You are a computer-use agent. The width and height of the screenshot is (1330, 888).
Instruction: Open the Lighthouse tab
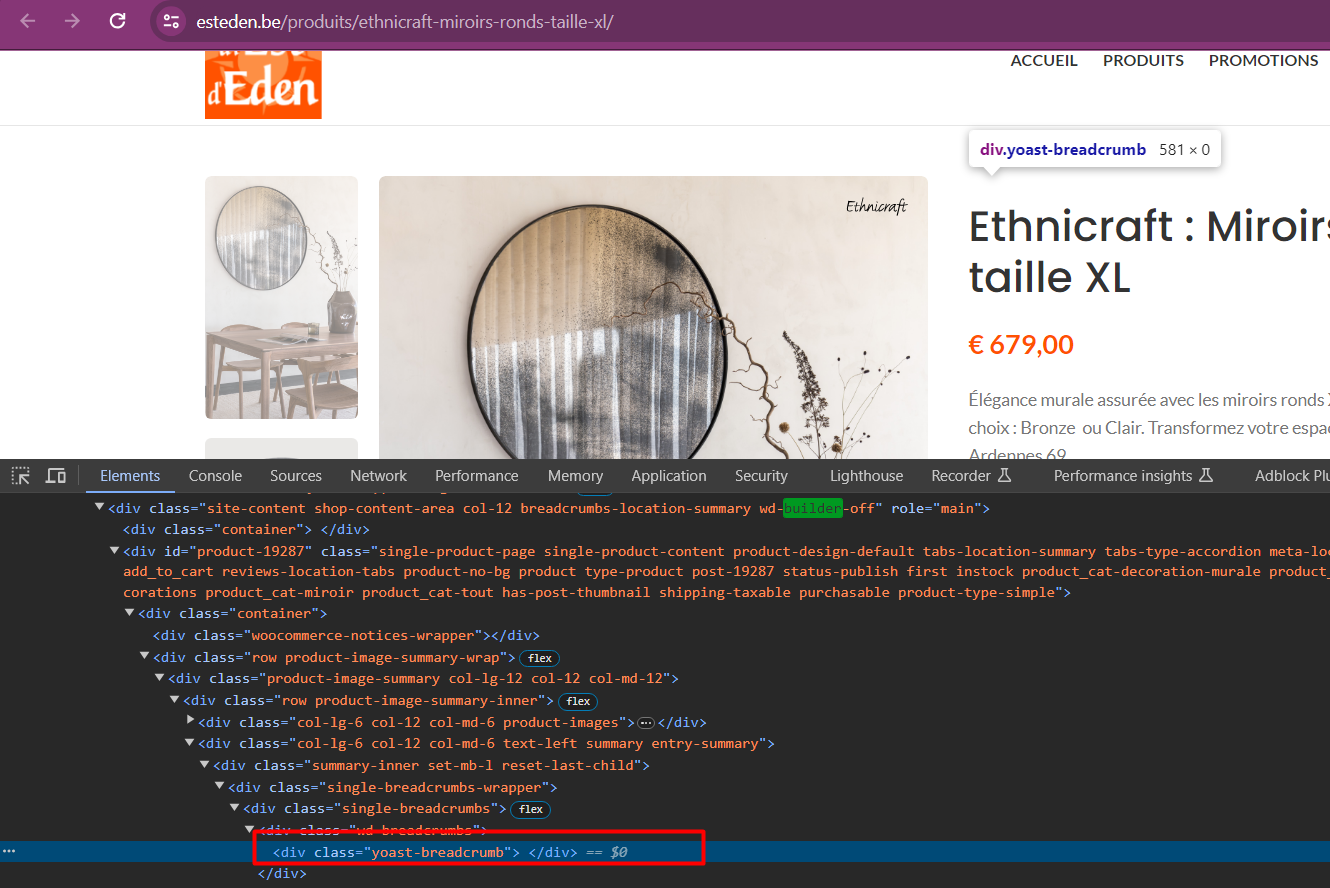click(x=866, y=476)
